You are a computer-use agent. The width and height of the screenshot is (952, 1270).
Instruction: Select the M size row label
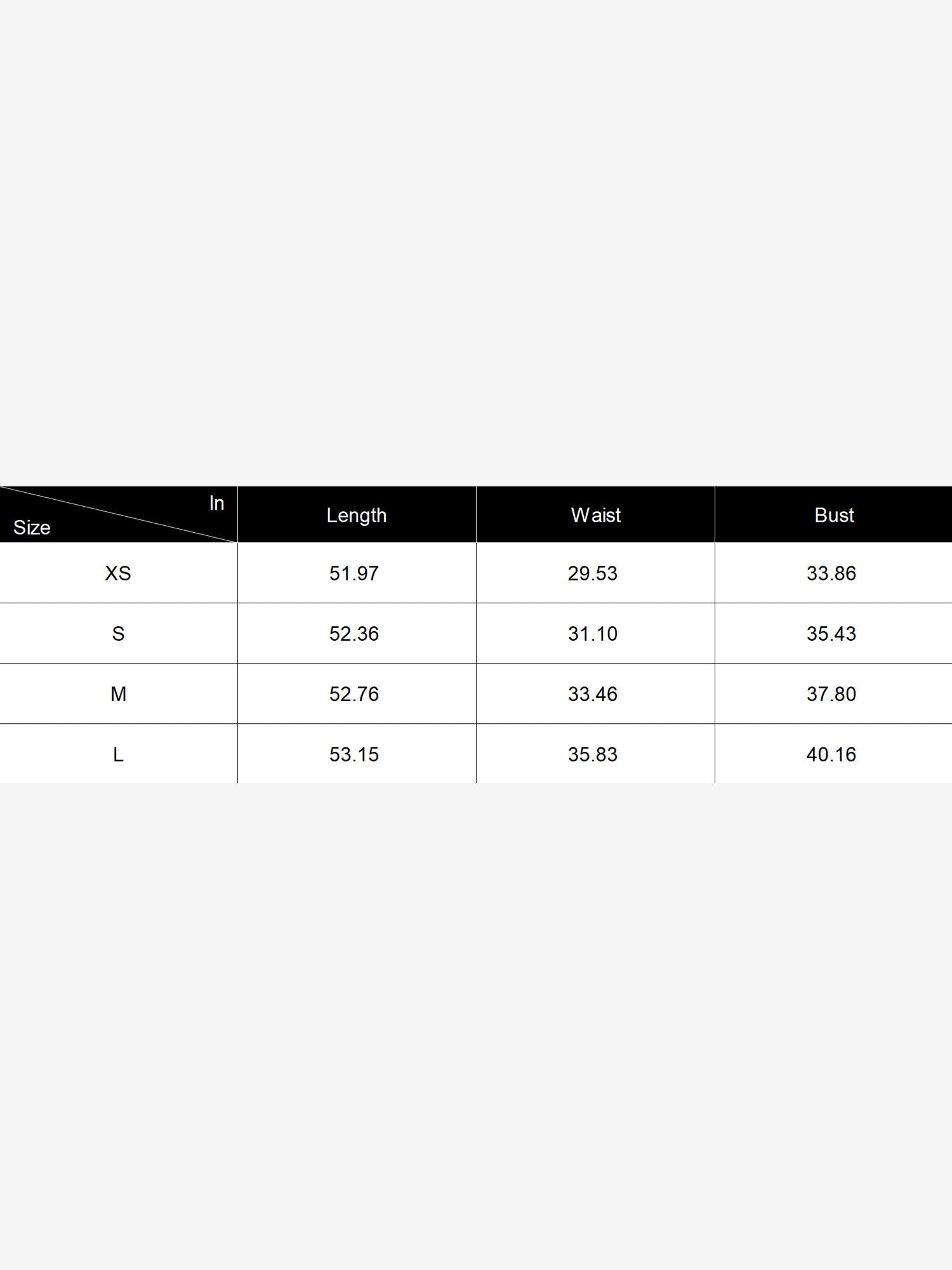coord(118,694)
